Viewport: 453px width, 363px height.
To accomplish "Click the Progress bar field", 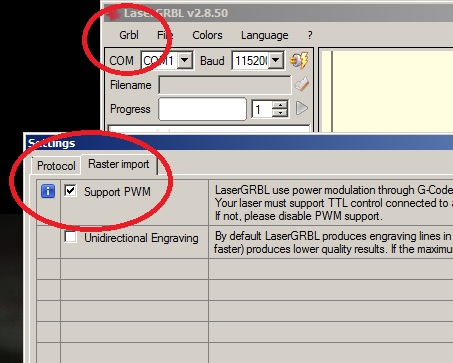I will pyautogui.click(x=202, y=109).
